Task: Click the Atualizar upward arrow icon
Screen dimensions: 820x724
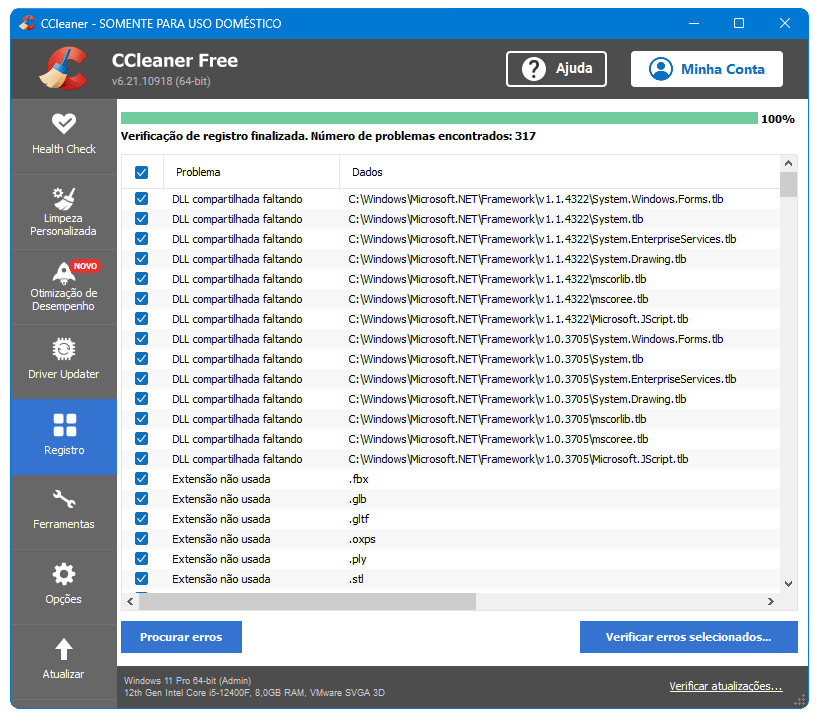Action: [64, 649]
